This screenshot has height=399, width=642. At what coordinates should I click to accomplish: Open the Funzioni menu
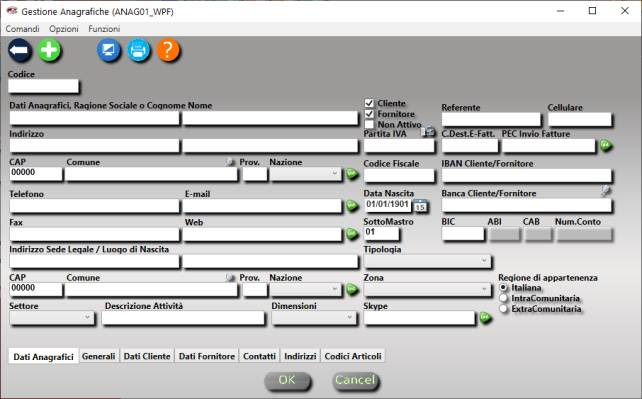click(104, 29)
